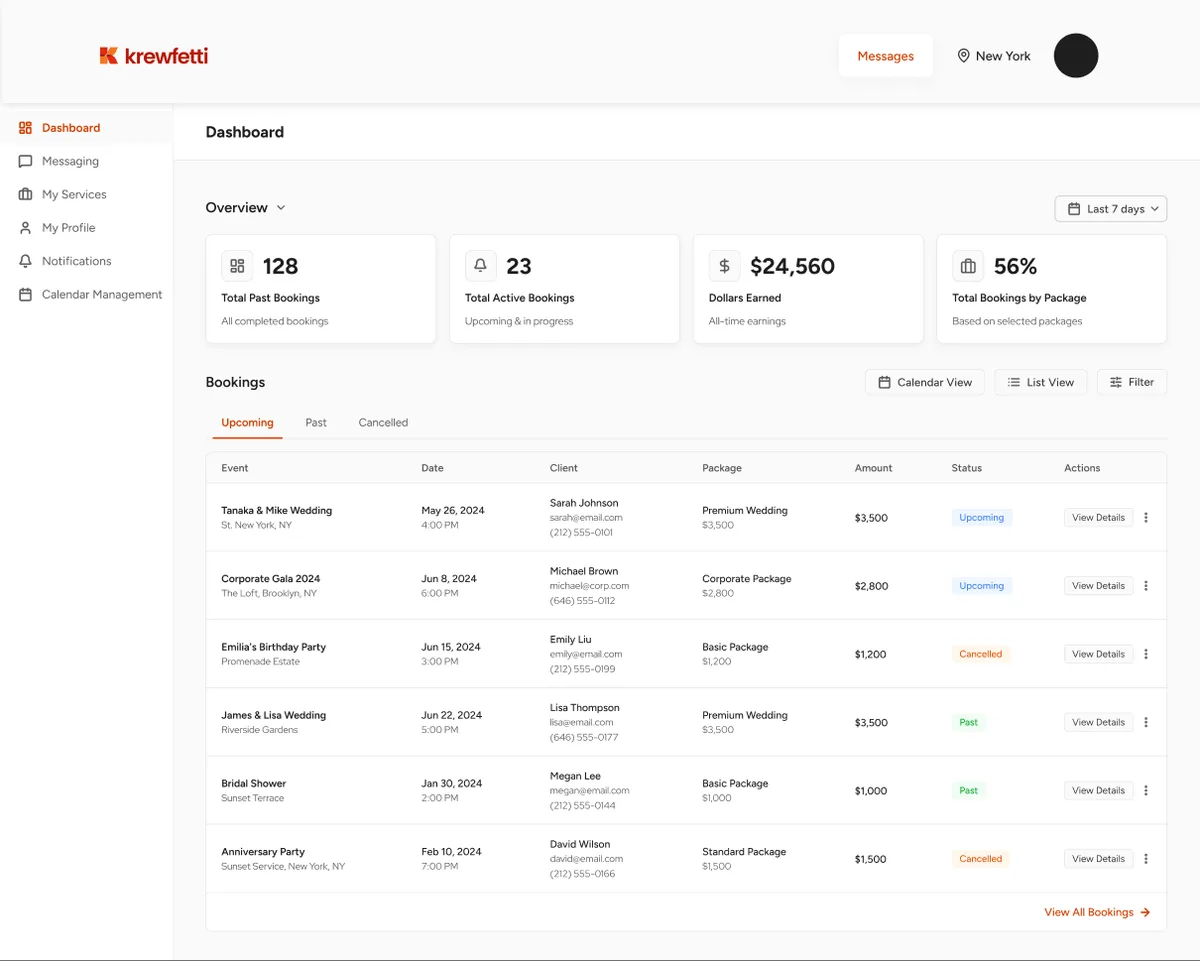Click the Notifications bell icon in sidebar

26,261
